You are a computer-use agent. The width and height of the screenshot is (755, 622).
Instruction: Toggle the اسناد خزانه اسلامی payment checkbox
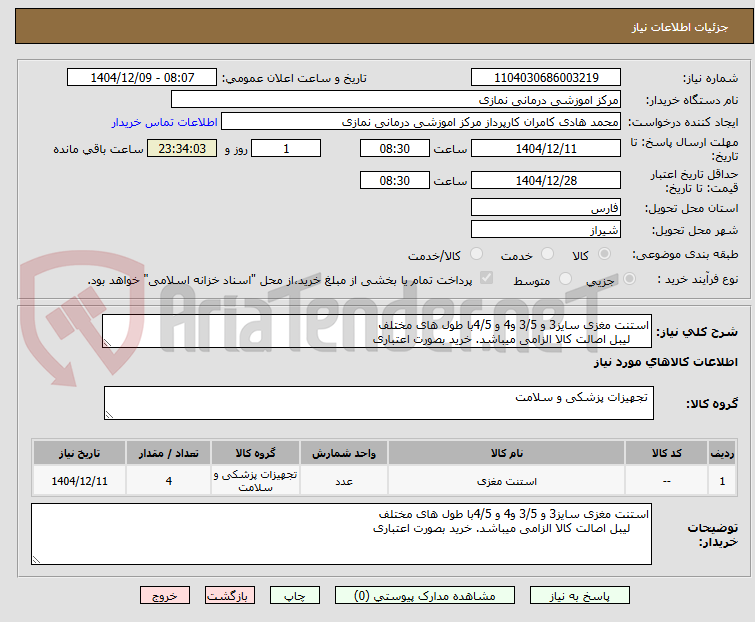(x=486, y=278)
